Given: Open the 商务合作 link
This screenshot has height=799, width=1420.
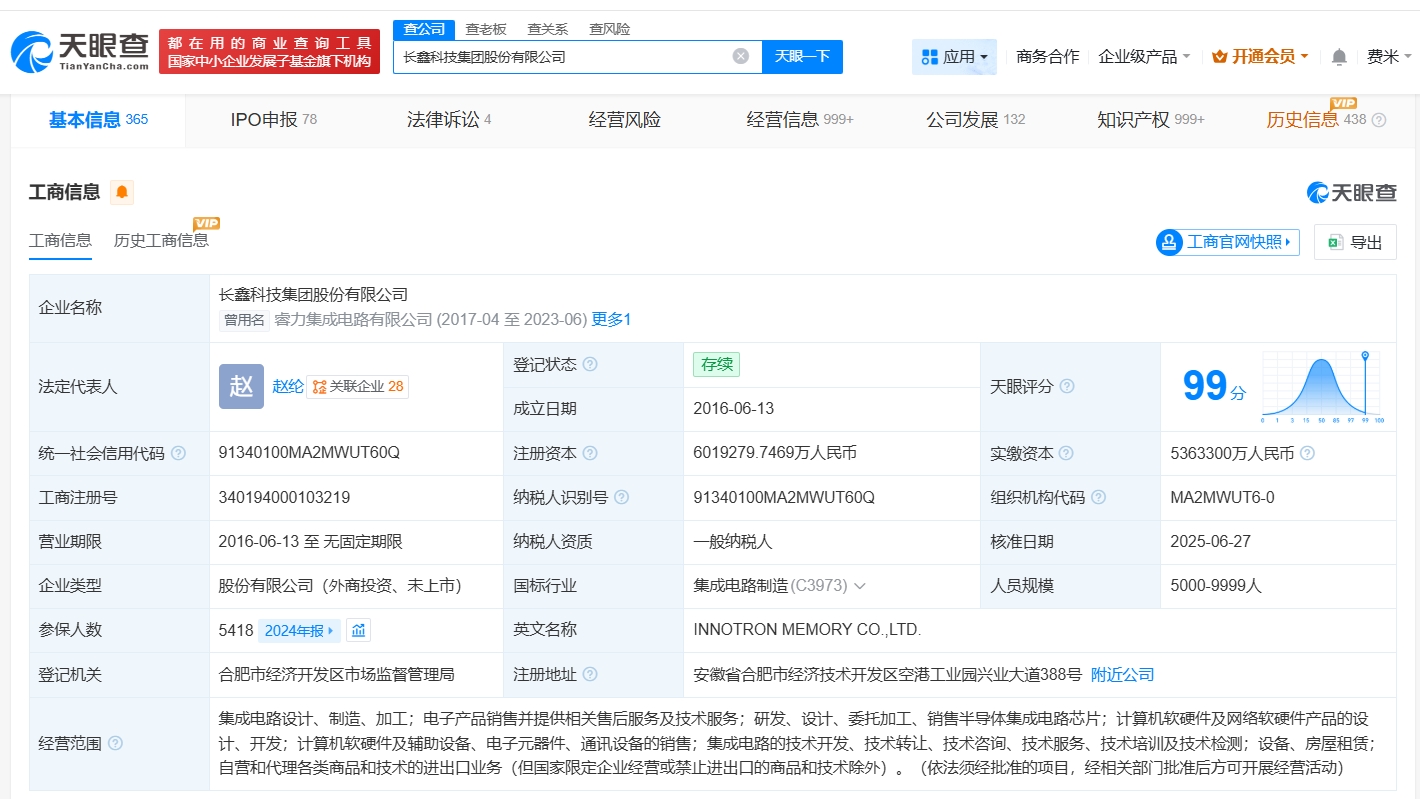Looking at the screenshot, I should point(1048,57).
